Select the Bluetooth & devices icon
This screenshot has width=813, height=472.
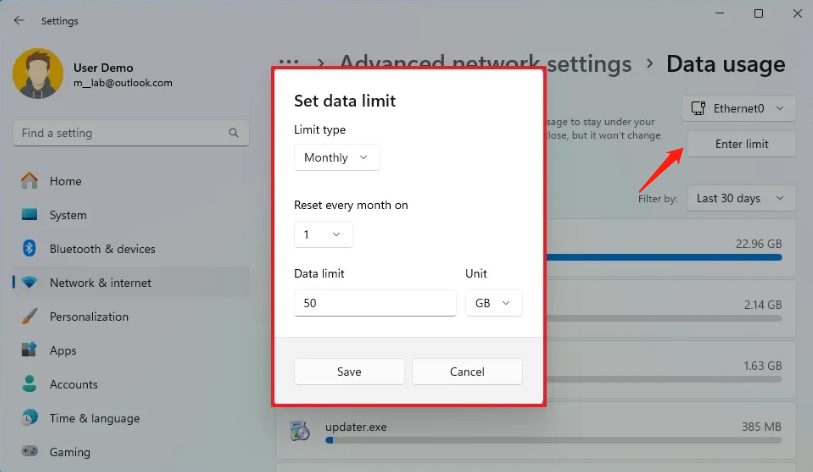point(30,249)
